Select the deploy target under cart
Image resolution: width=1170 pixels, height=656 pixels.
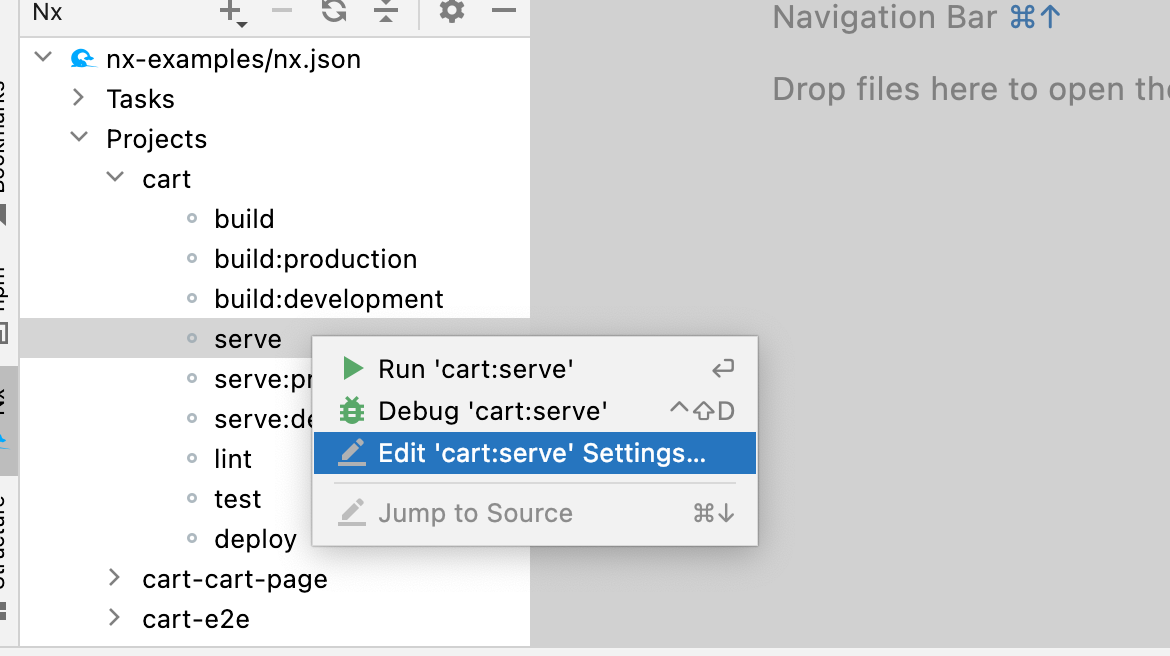(x=255, y=538)
